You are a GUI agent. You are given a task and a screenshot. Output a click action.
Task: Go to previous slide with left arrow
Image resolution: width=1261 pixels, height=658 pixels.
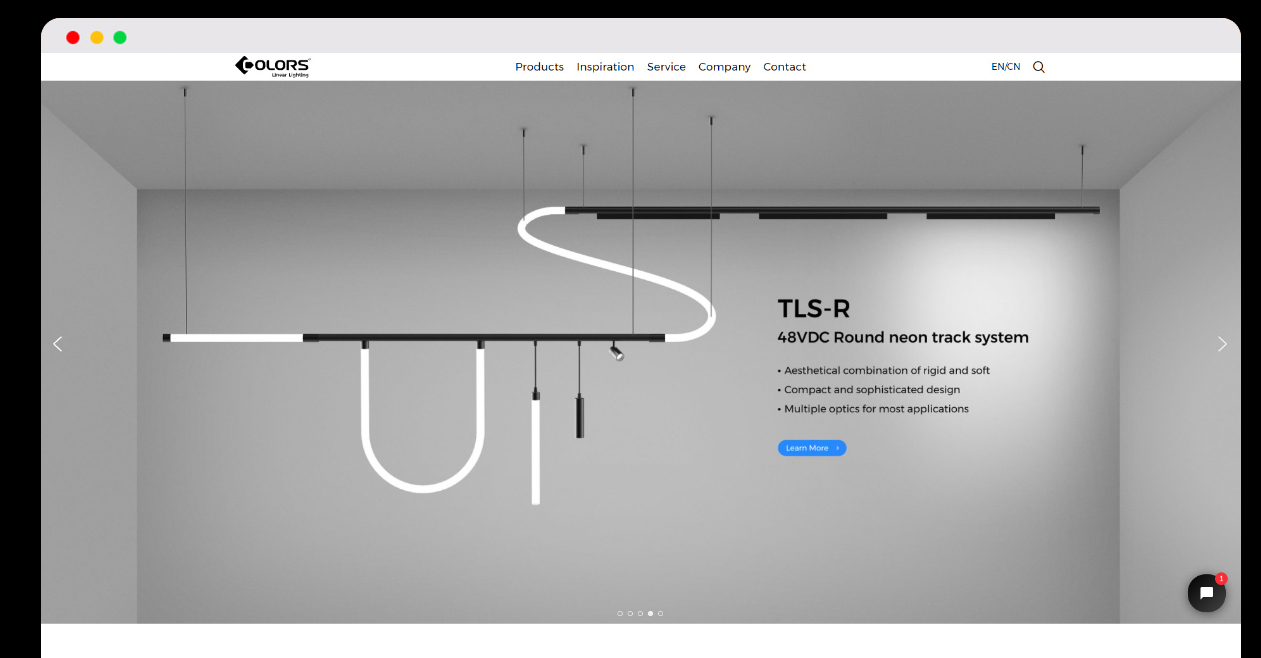coord(58,344)
